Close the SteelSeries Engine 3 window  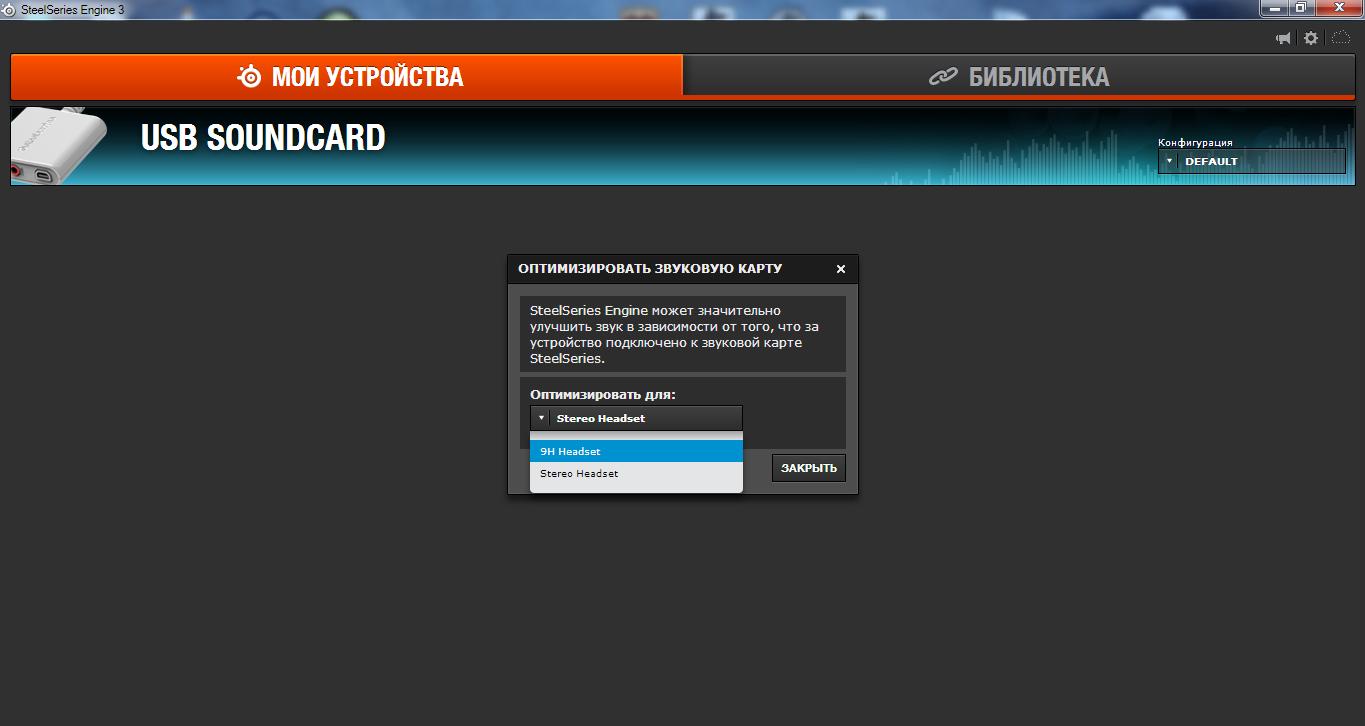coord(1338,8)
